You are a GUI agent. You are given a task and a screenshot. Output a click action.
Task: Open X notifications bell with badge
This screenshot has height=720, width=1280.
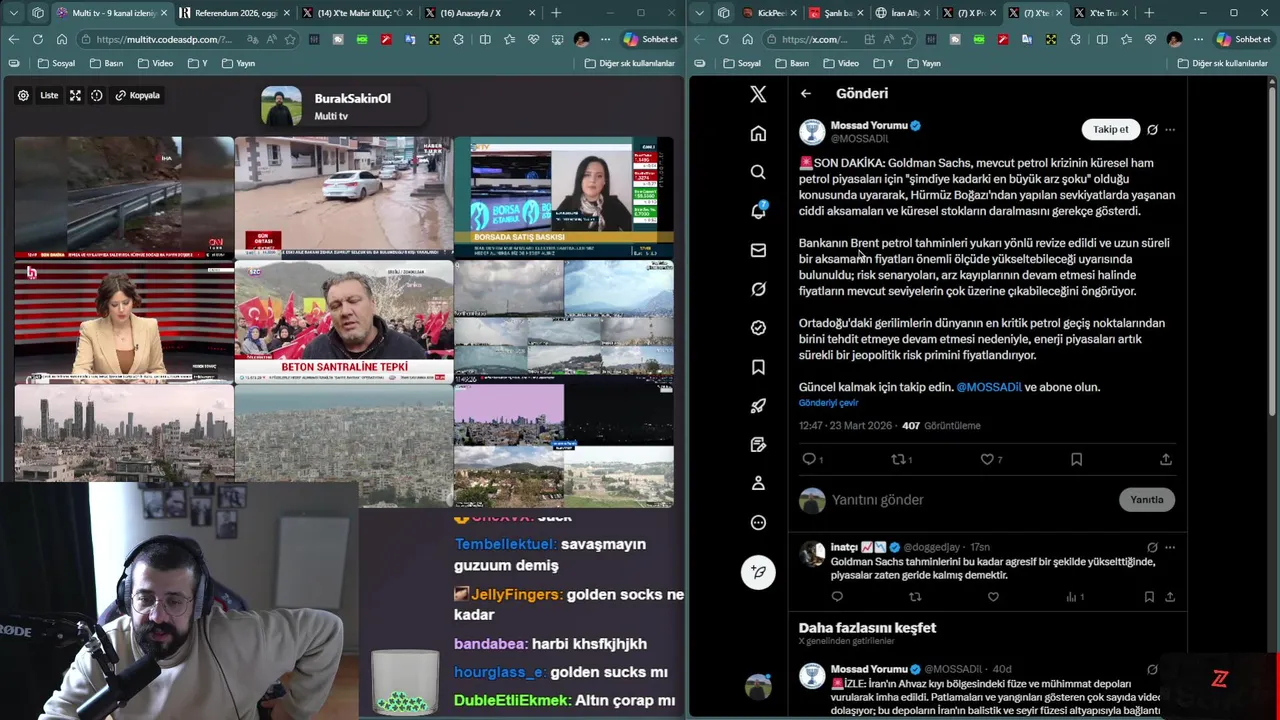pos(758,211)
